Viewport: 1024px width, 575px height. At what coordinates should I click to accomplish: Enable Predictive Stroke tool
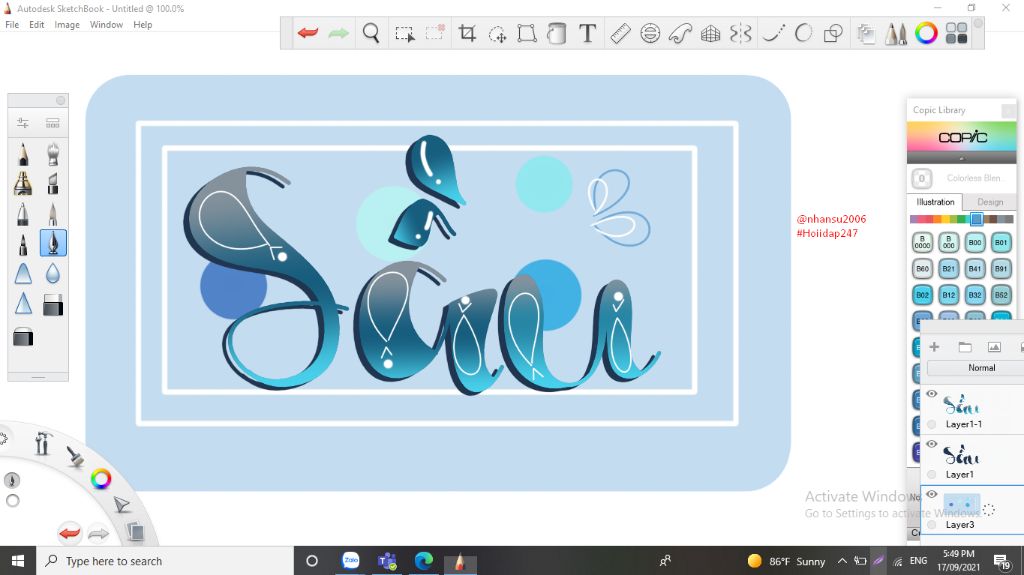(803, 33)
